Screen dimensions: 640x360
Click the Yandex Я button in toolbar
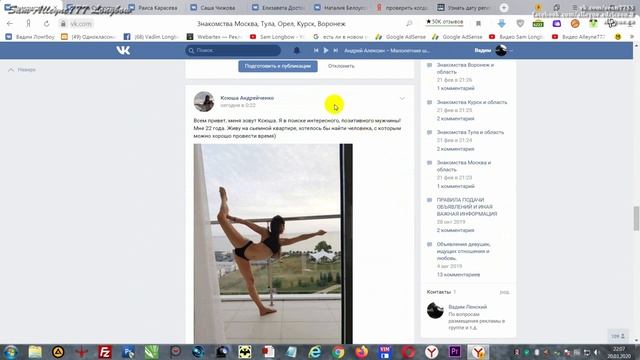pyautogui.click(x=28, y=24)
